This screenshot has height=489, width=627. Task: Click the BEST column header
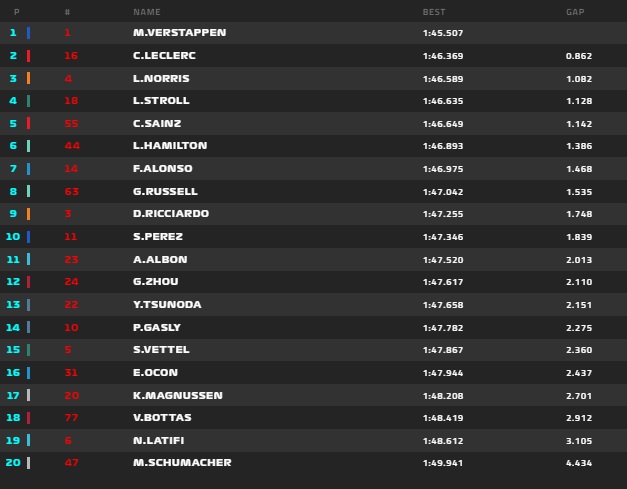click(x=434, y=12)
